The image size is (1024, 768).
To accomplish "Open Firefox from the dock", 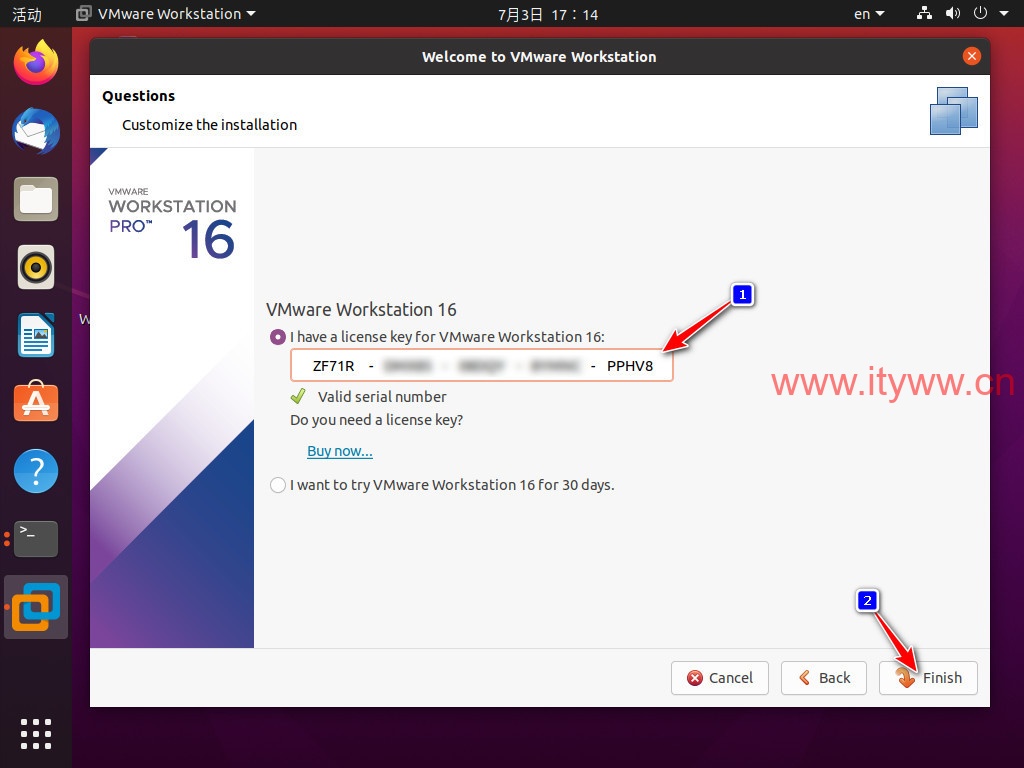I will (x=36, y=63).
